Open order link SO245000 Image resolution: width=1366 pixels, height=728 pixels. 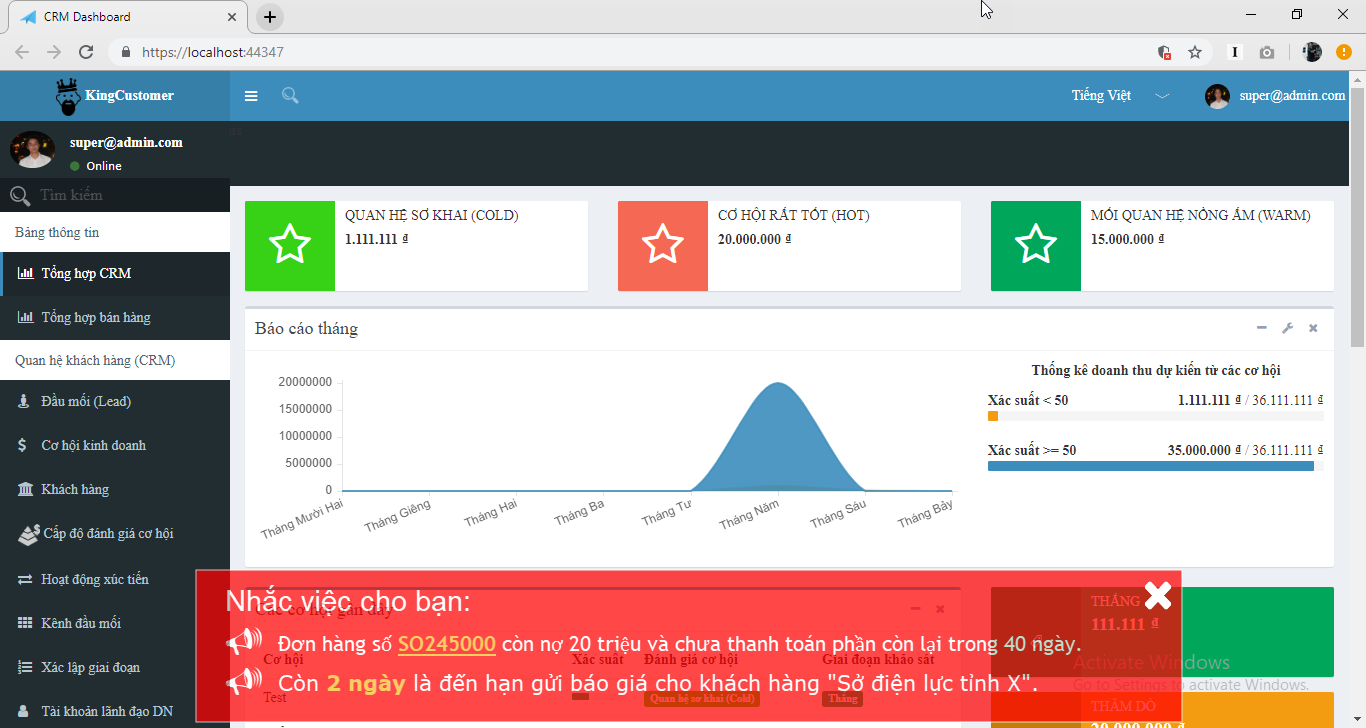pyautogui.click(x=447, y=644)
